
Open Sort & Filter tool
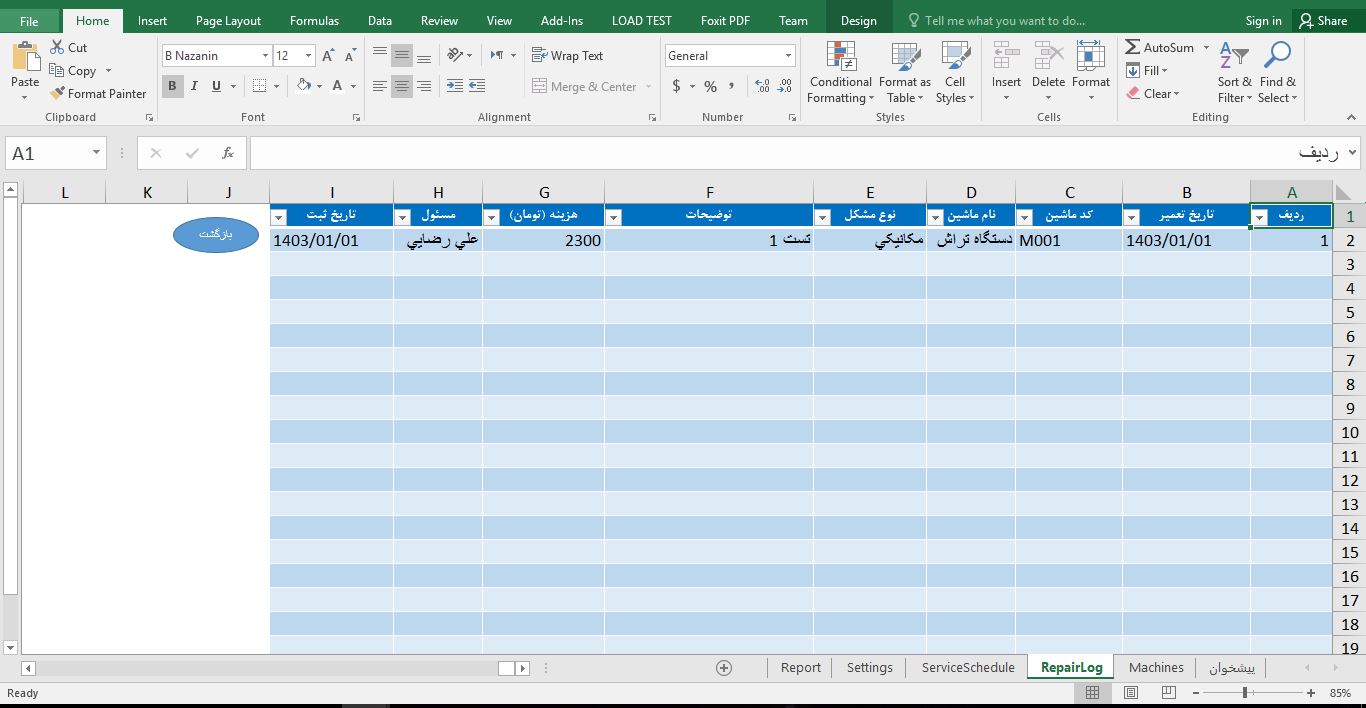1234,73
